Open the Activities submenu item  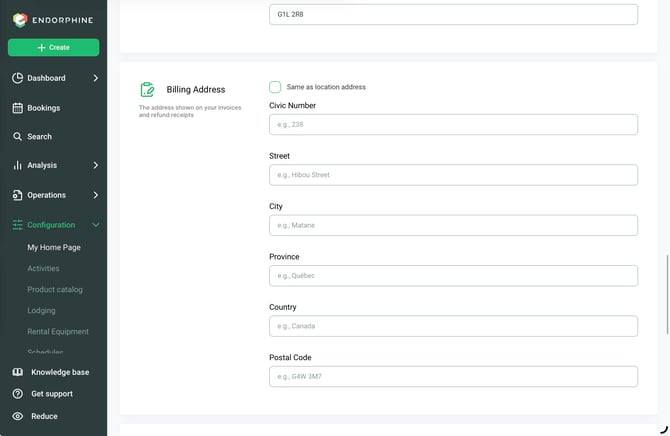[x=43, y=268]
